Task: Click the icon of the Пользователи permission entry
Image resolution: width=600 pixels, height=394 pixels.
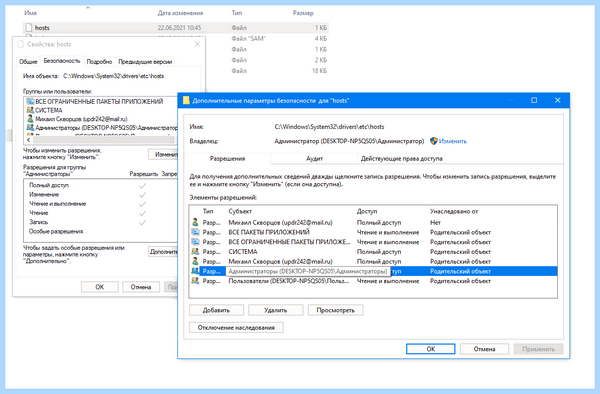Action: pyautogui.click(x=195, y=281)
